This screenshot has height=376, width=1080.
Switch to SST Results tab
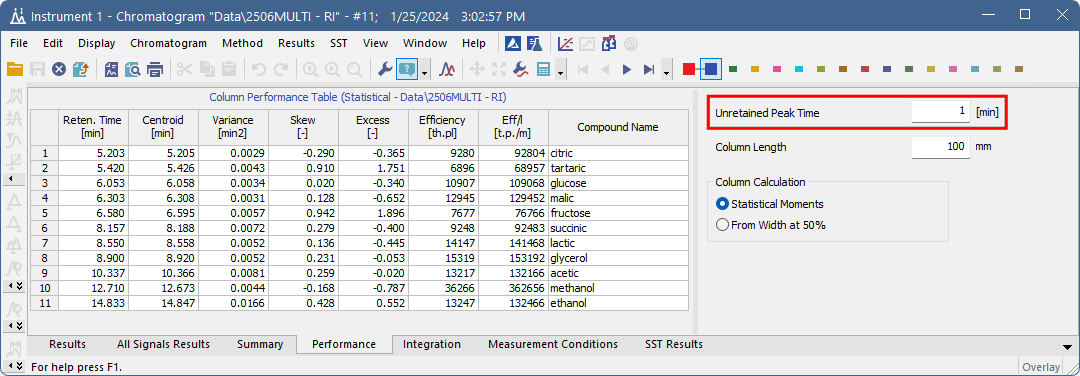(674, 344)
